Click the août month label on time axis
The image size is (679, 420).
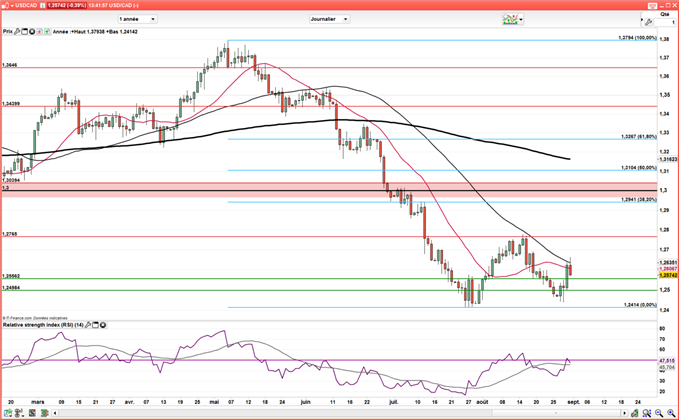pyautogui.click(x=482, y=402)
